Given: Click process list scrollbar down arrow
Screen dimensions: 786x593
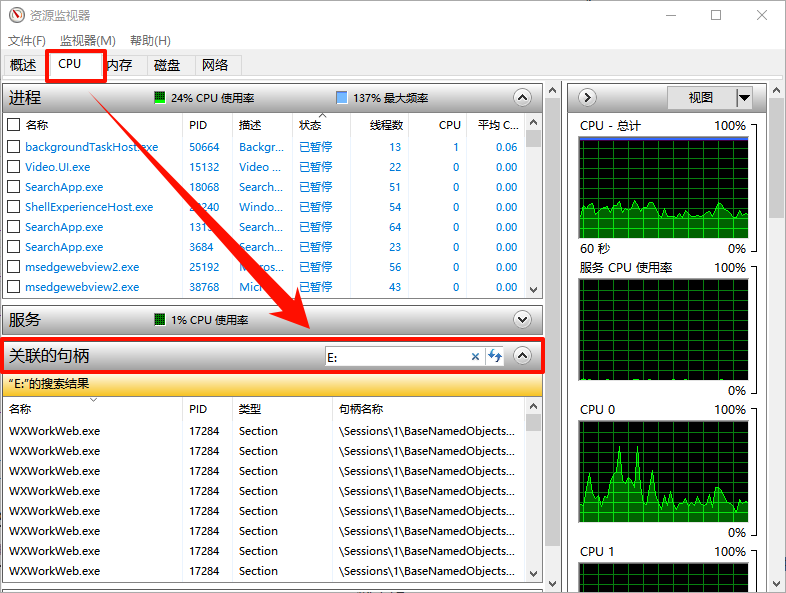Looking at the screenshot, I should tap(533, 290).
